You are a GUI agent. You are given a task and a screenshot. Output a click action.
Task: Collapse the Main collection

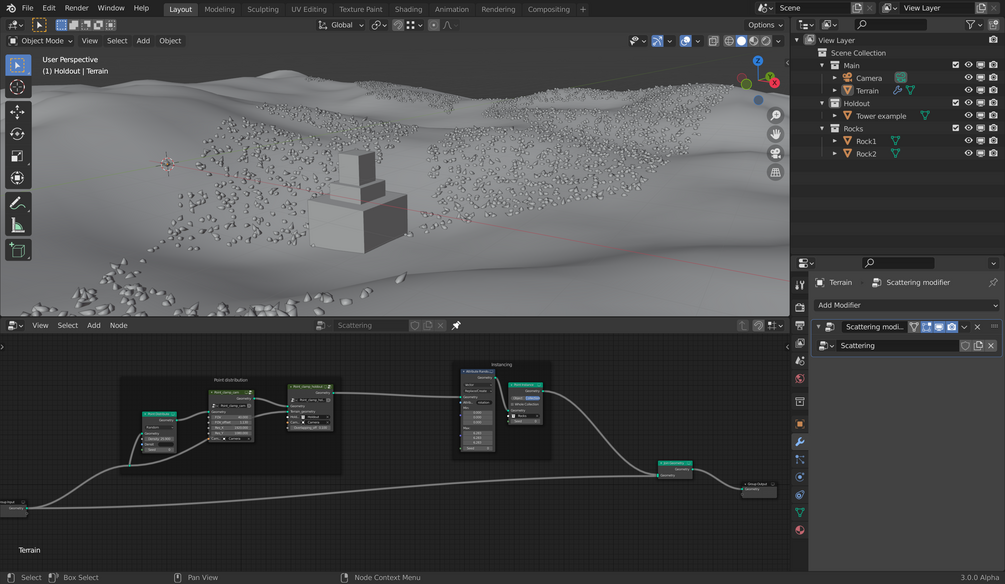pyautogui.click(x=822, y=65)
